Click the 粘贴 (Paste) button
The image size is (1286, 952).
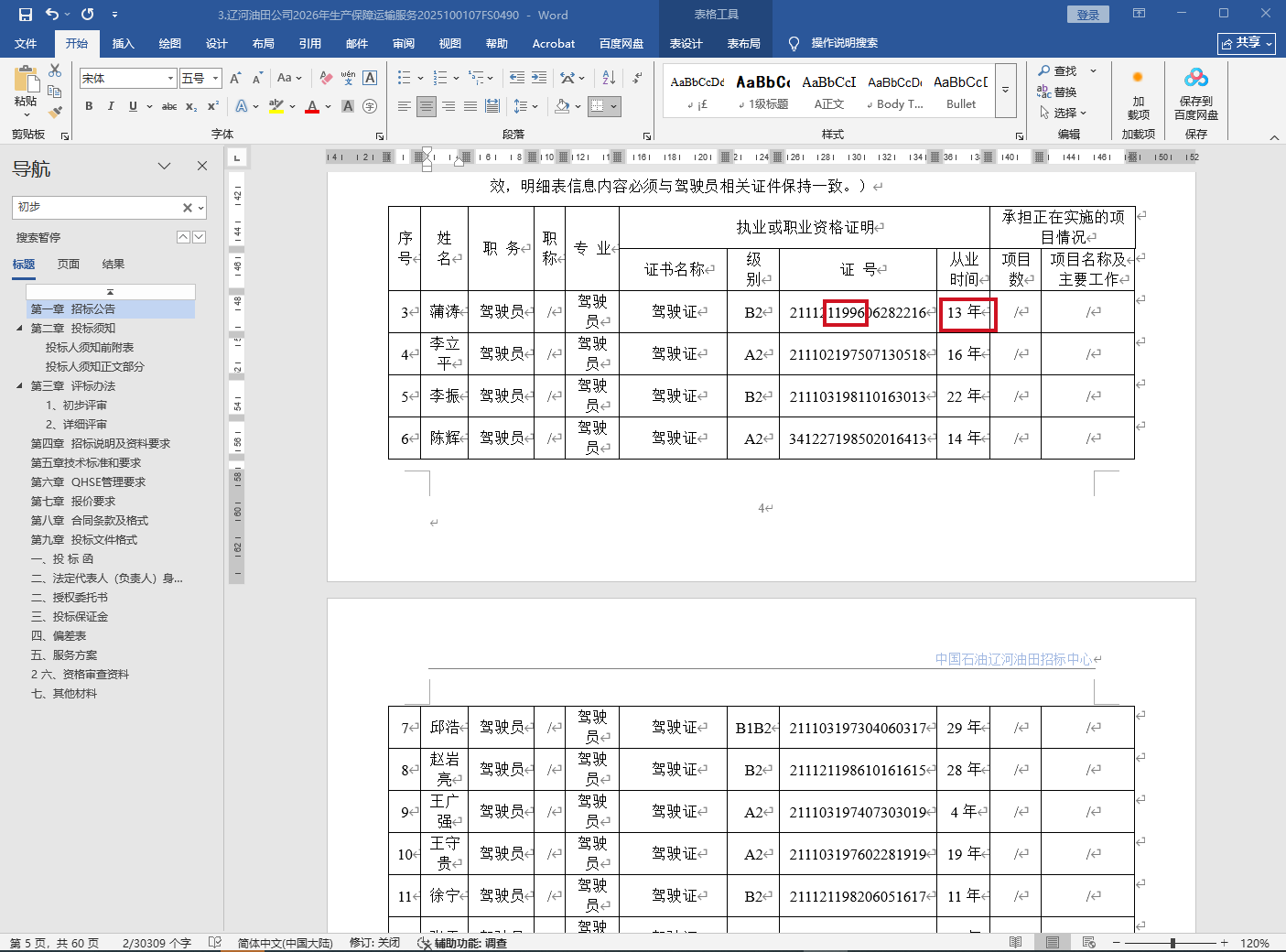26,92
